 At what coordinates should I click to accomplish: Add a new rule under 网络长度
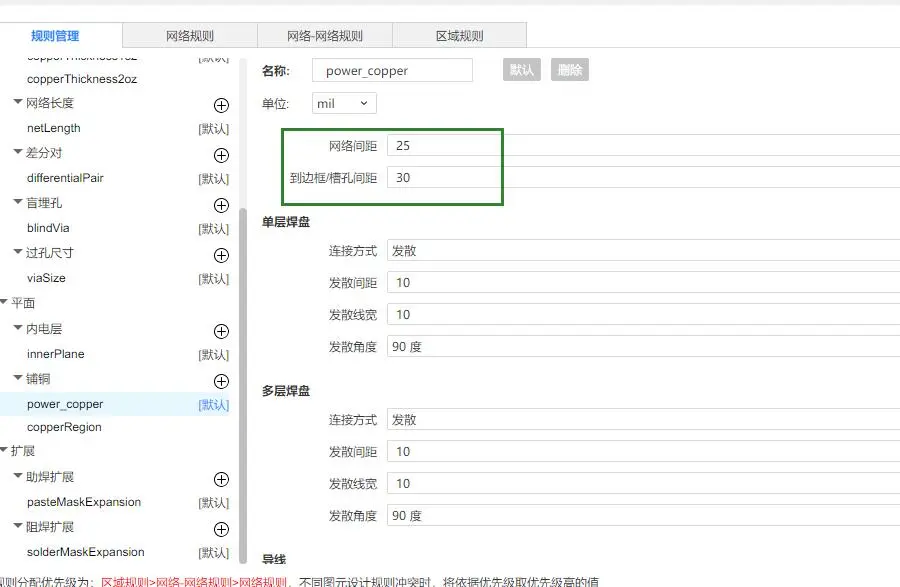point(221,105)
